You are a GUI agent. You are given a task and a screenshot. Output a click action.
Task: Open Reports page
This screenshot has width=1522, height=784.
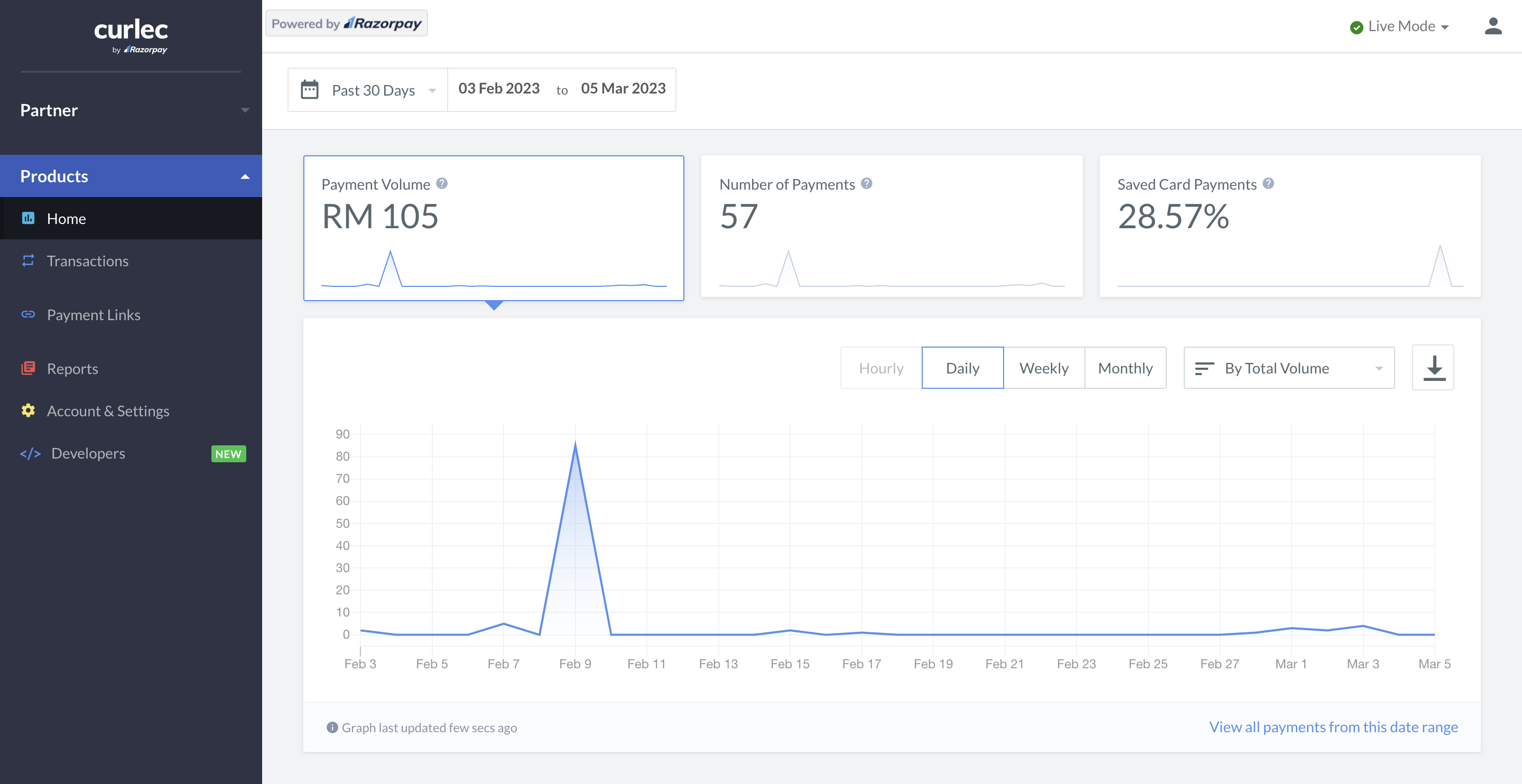click(131, 368)
